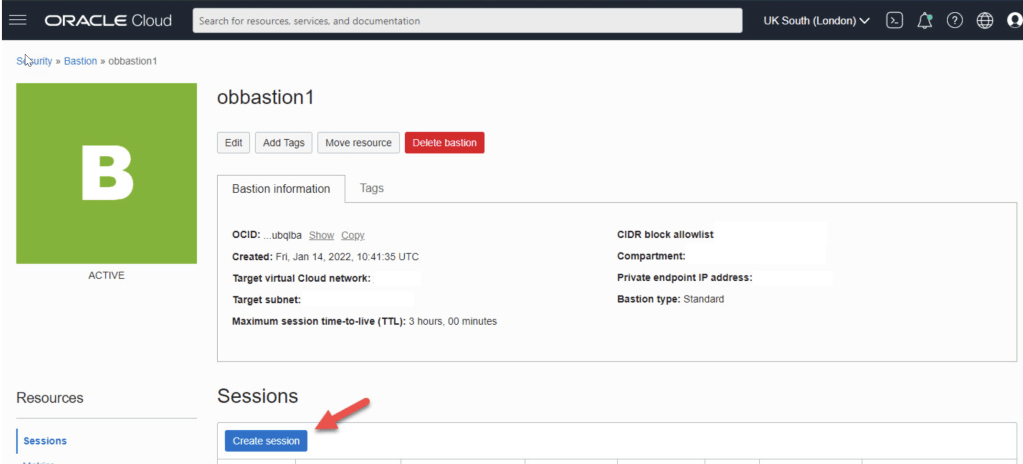Open the help question mark icon
This screenshot has width=1023, height=464.
coord(954,20)
